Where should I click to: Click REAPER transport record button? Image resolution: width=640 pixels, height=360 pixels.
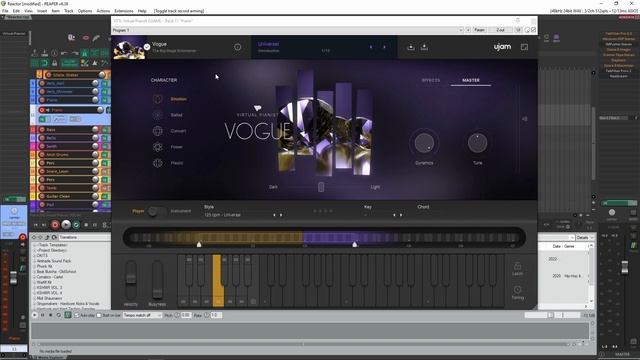55,224
